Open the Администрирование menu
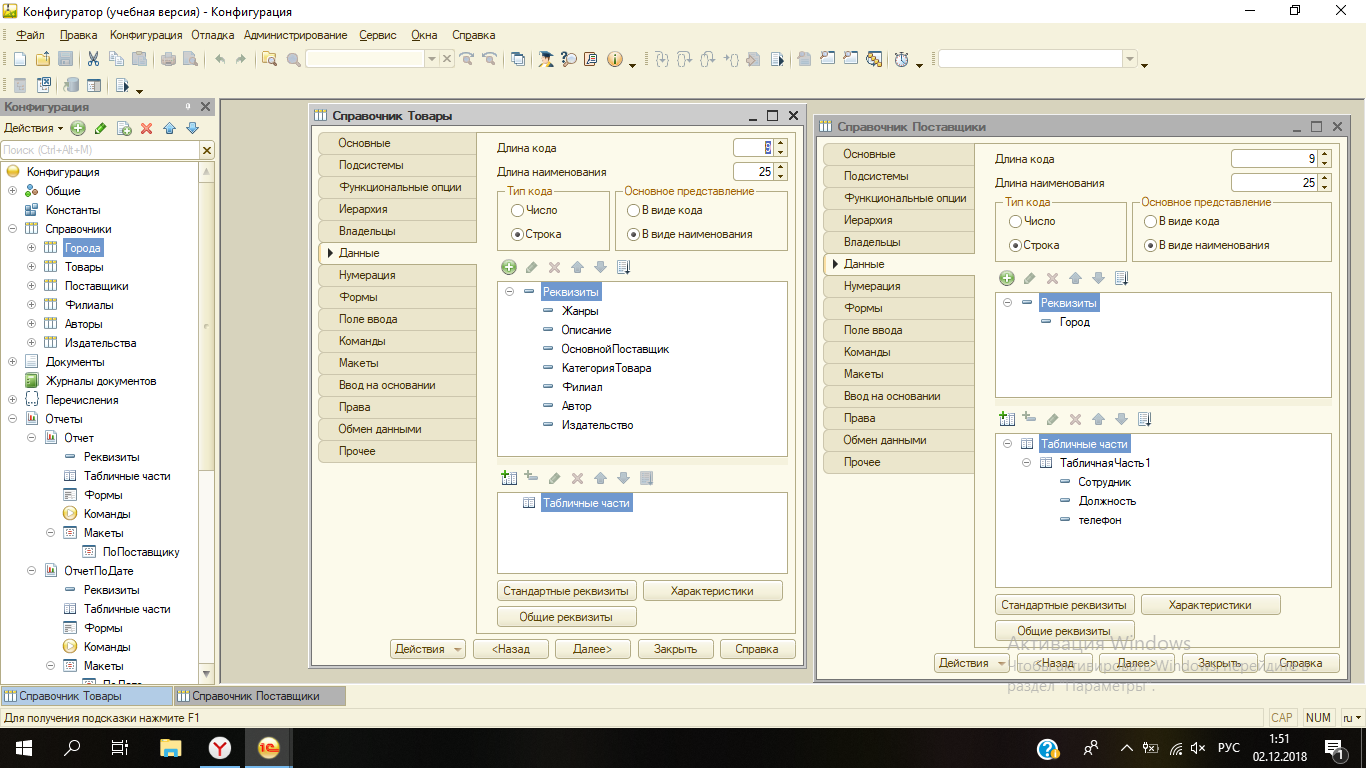Viewport: 1366px width, 768px height. click(295, 35)
